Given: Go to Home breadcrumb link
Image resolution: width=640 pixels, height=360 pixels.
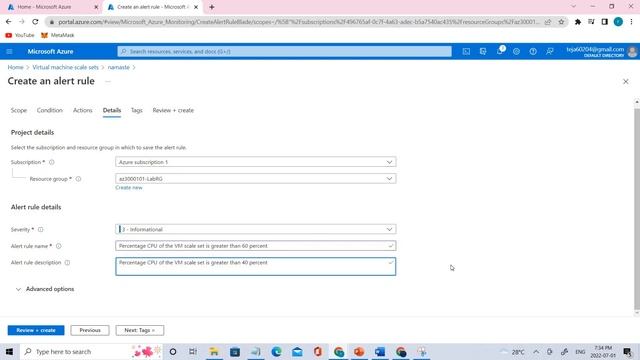Looking at the screenshot, I should (x=16, y=67).
